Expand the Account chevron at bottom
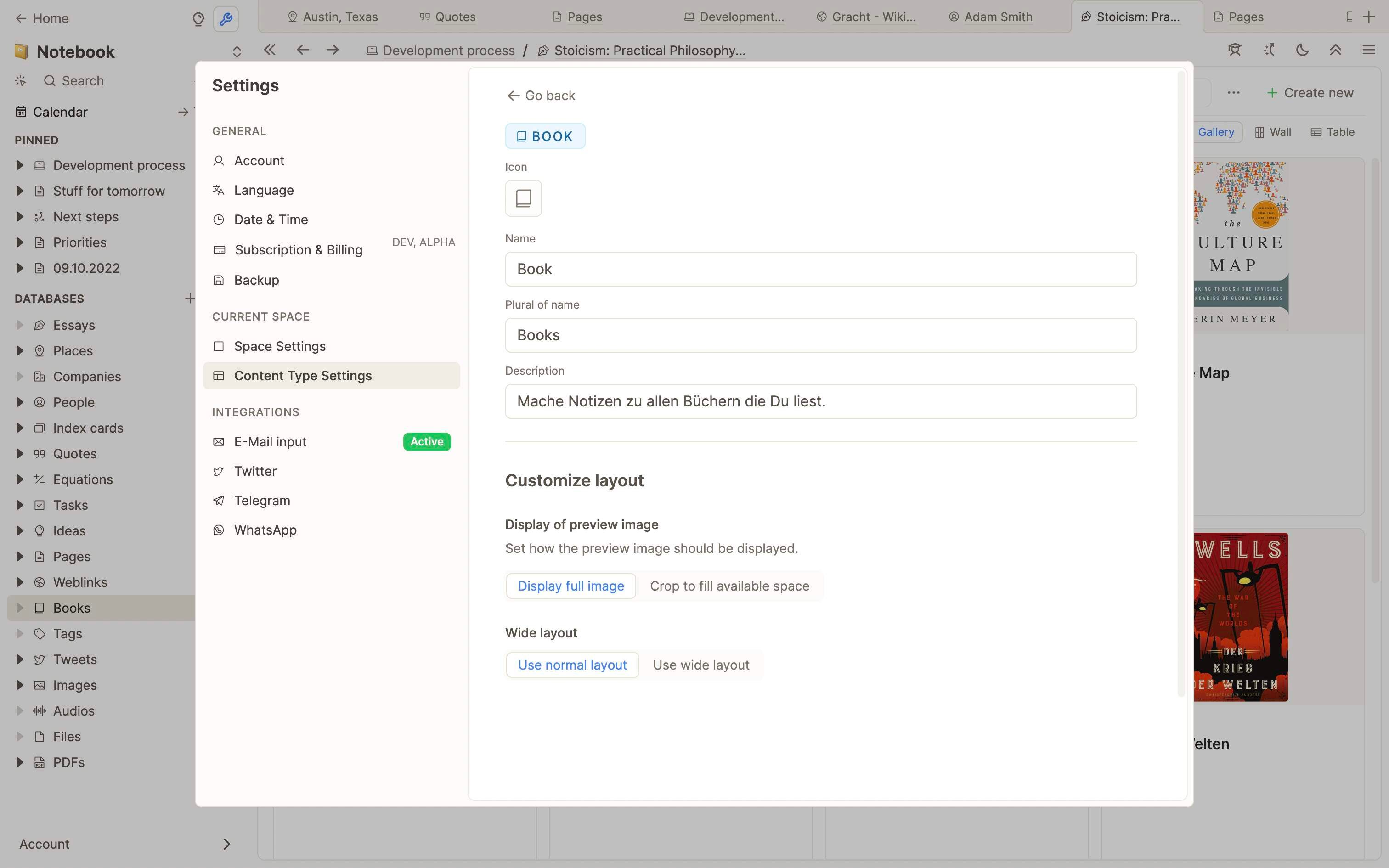 (x=226, y=844)
